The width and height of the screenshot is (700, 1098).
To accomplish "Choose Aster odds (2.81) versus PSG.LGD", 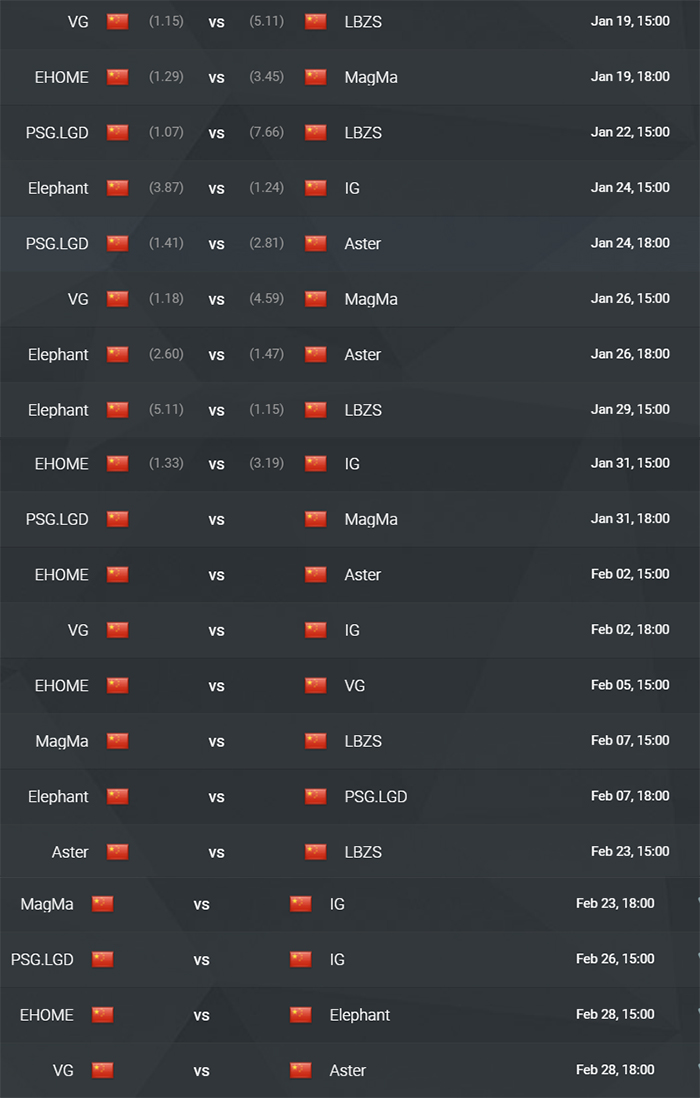I will point(267,243).
